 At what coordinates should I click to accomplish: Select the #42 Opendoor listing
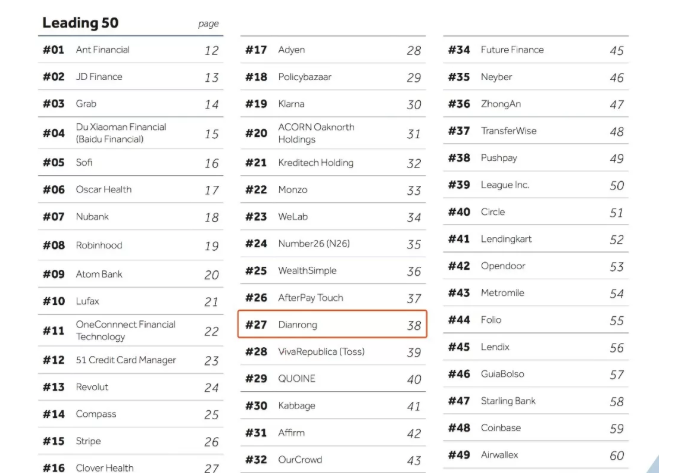tap(536, 266)
